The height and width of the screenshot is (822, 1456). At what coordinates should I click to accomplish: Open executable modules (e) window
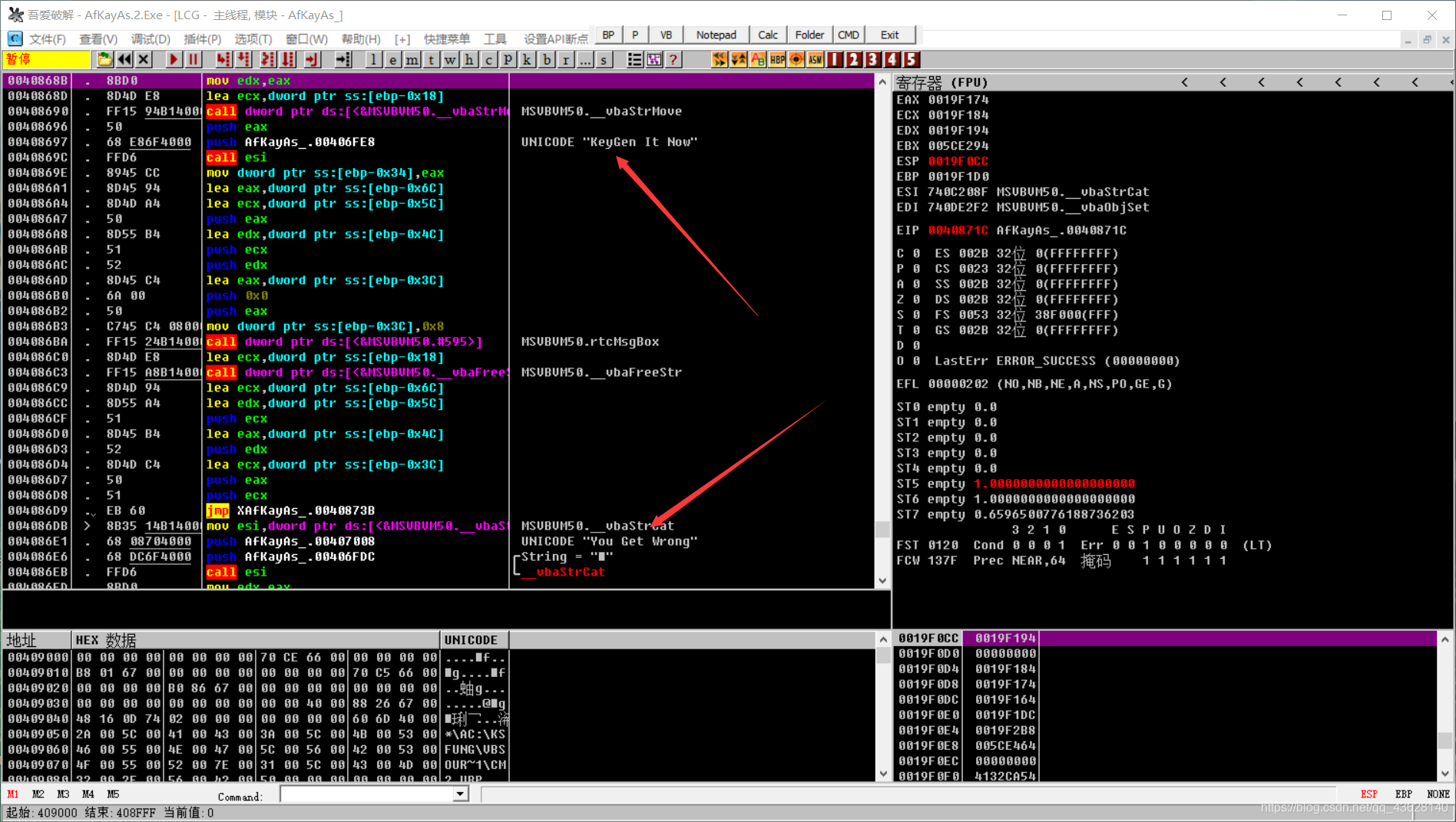tap(392, 60)
